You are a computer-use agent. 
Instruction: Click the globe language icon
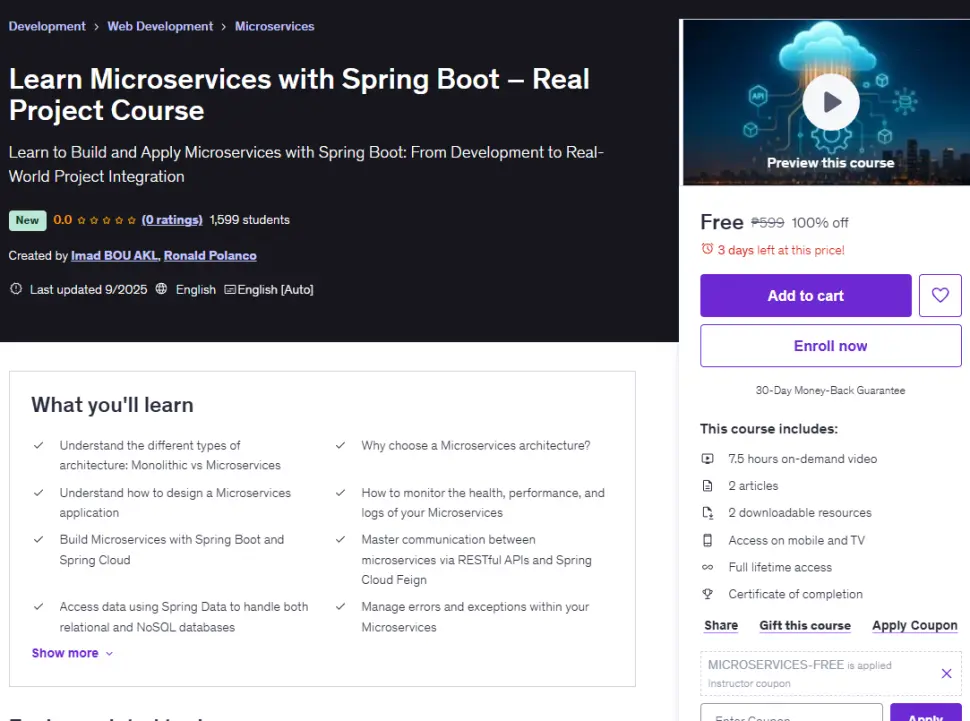coord(161,289)
